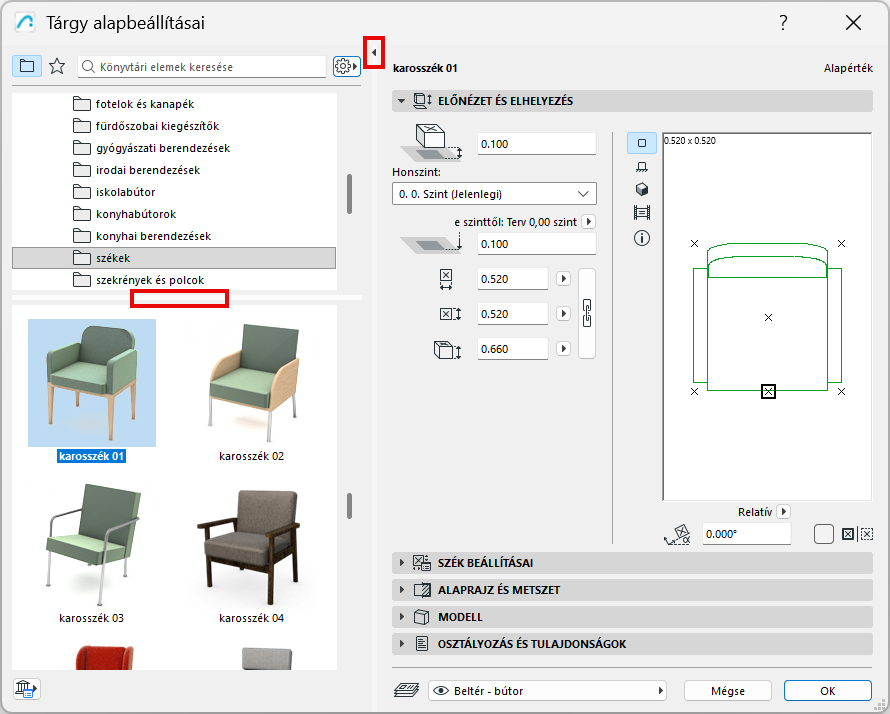The height and width of the screenshot is (714, 890).
Task: Open the fürdőszobai kiegészítők folder
Action: [x=174, y=126]
